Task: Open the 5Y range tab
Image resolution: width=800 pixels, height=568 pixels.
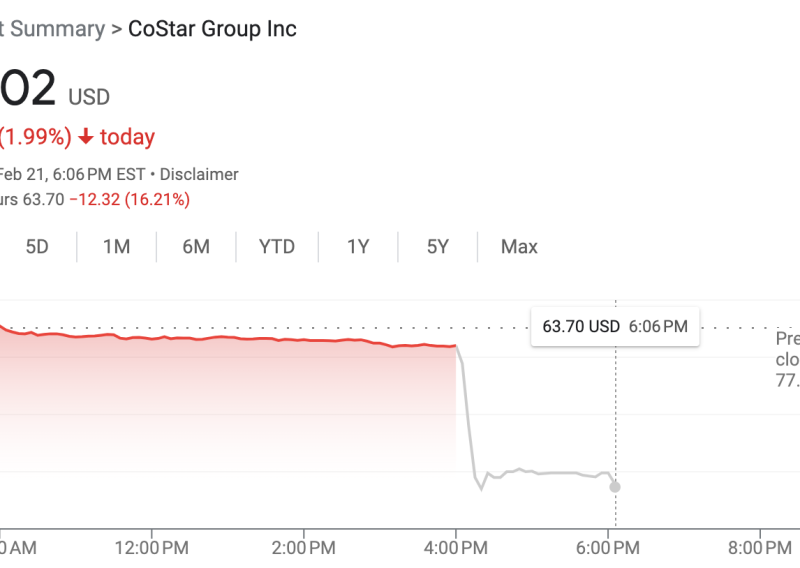Action: (x=438, y=247)
